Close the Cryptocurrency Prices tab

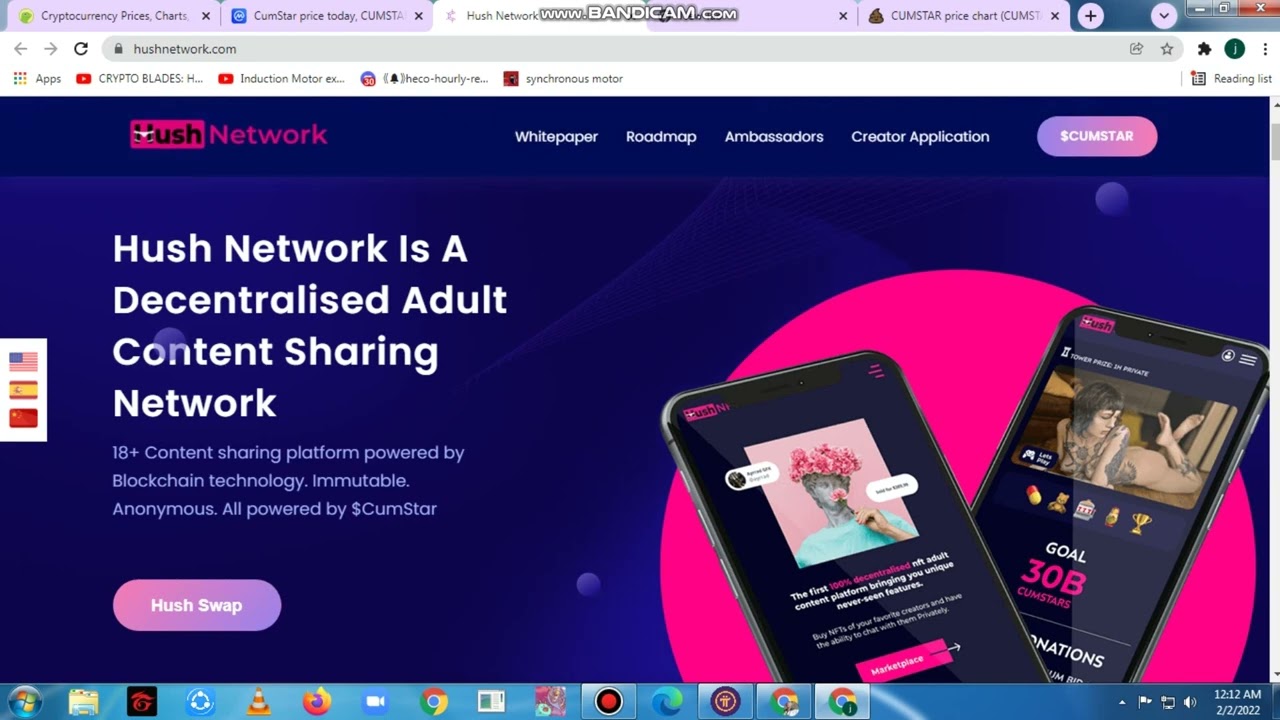206,16
